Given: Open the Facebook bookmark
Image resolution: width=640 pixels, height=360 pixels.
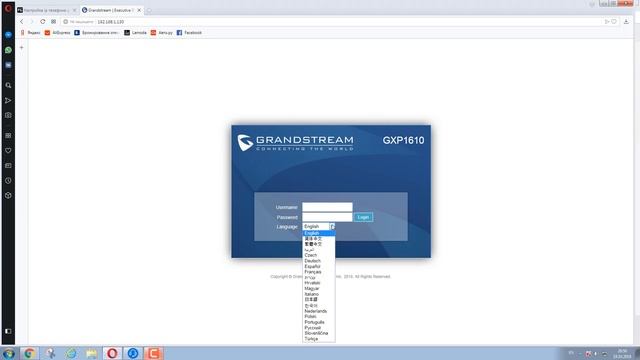Looking at the screenshot, I should [189, 33].
